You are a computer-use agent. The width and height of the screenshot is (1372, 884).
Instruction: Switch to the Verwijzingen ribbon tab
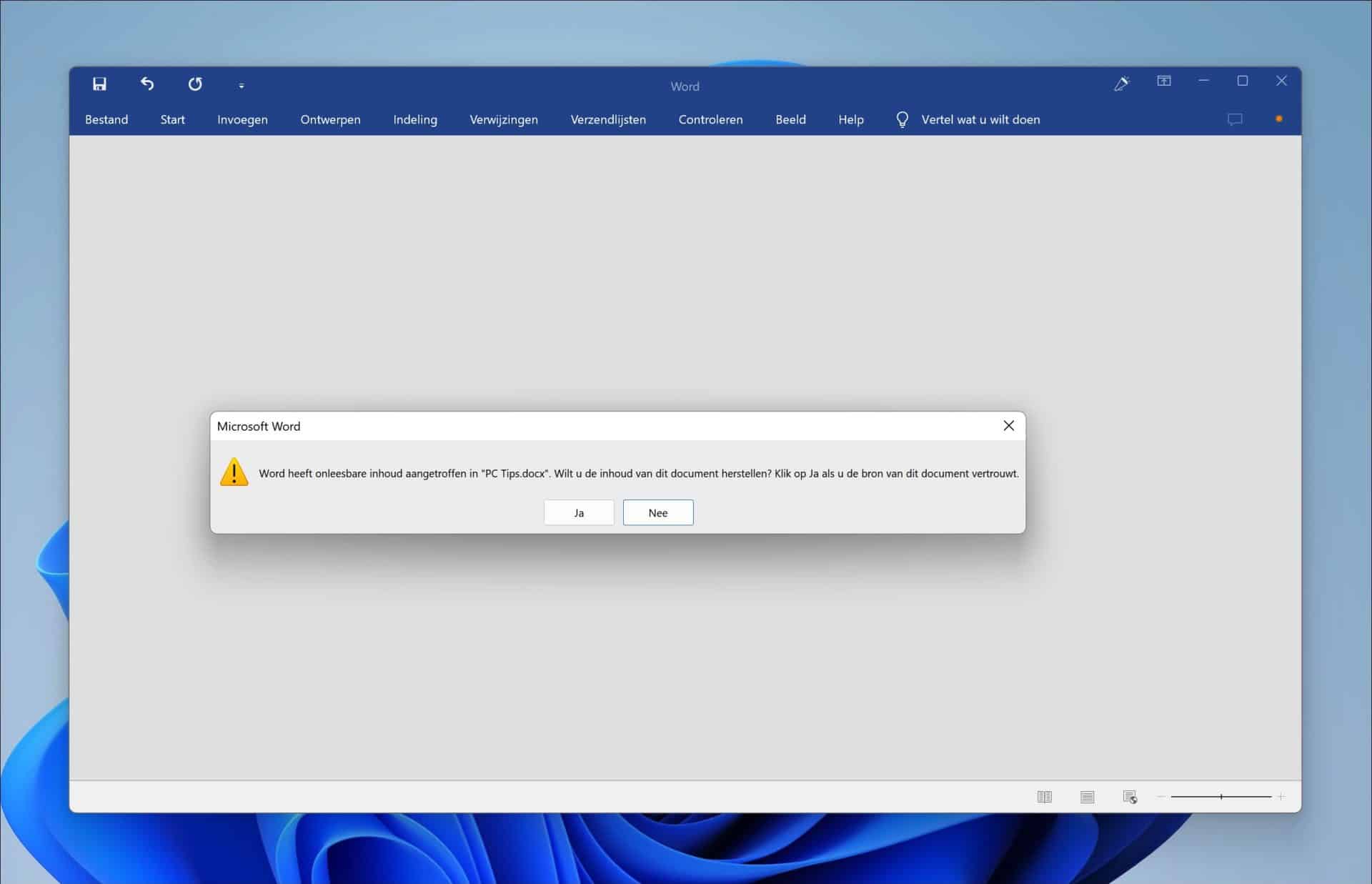pyautogui.click(x=503, y=119)
